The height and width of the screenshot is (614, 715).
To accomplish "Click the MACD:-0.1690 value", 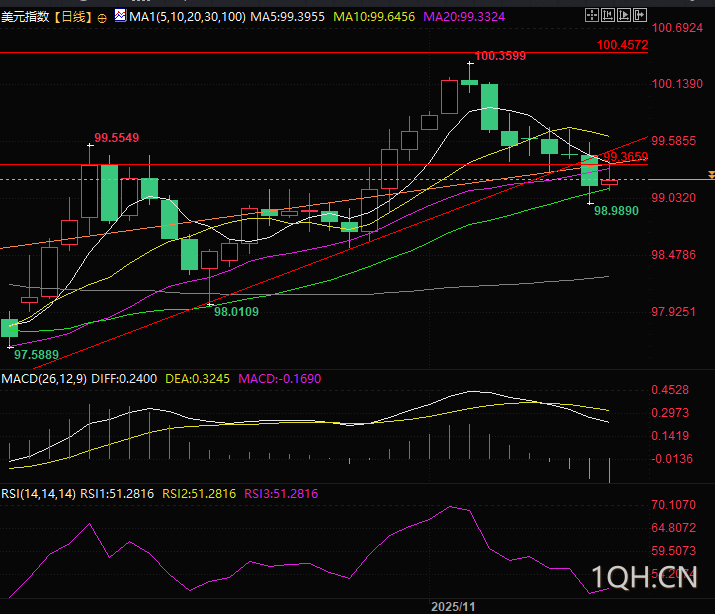I will (280, 379).
